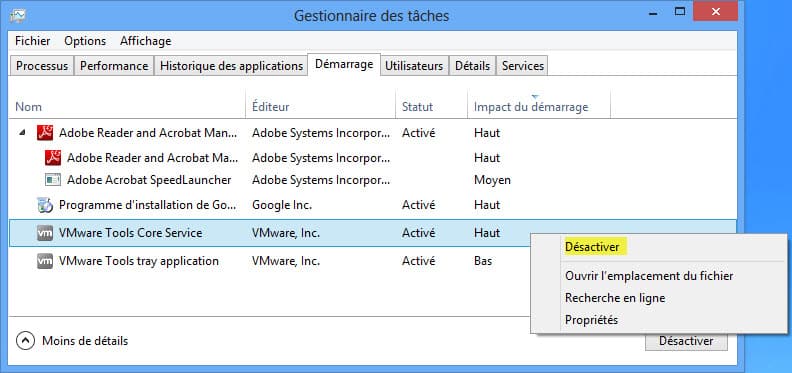Collapse the Adobe Reader and Acrobat Manager group

click(22, 133)
